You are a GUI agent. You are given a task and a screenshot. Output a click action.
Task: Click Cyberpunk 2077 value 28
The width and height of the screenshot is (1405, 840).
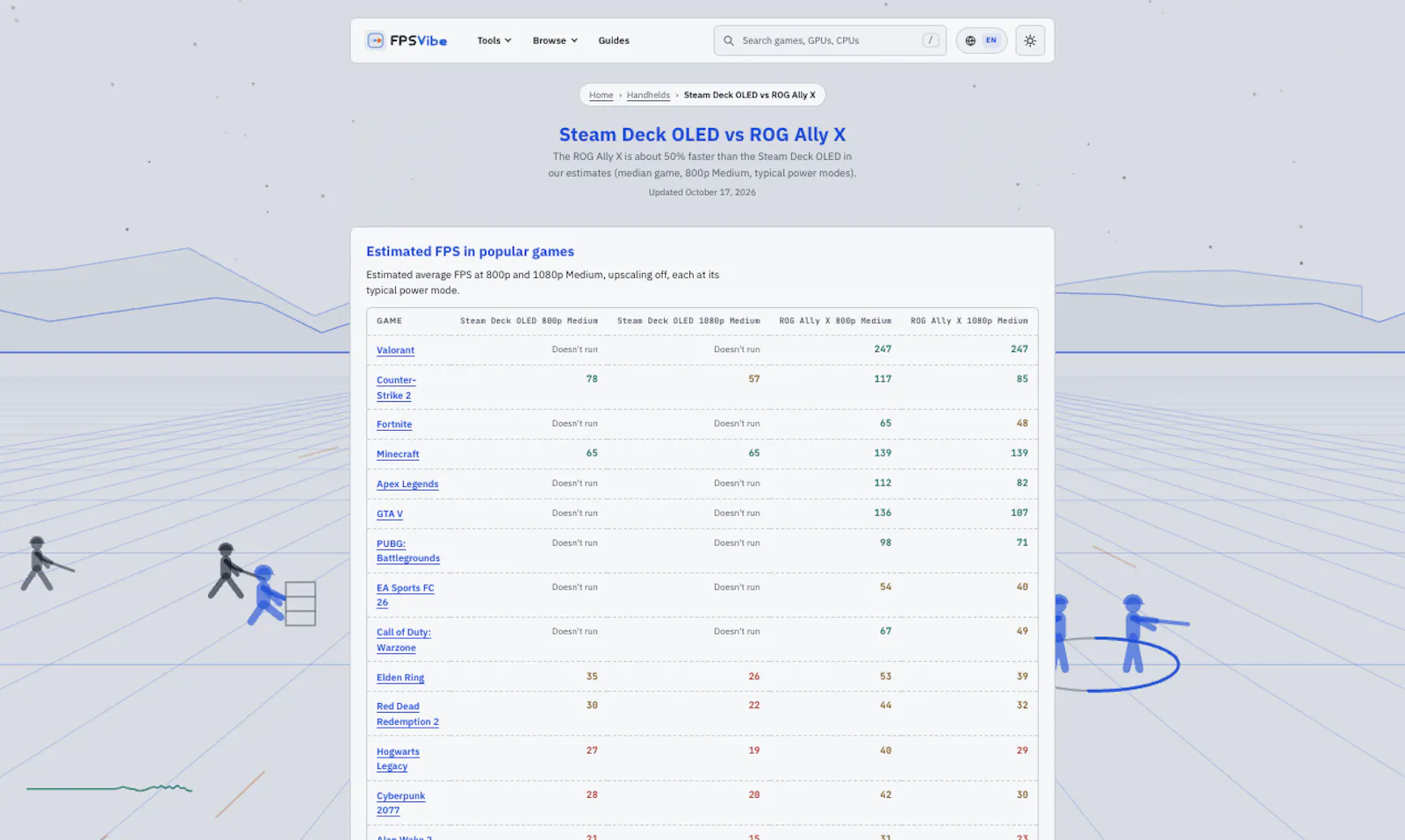click(x=592, y=794)
